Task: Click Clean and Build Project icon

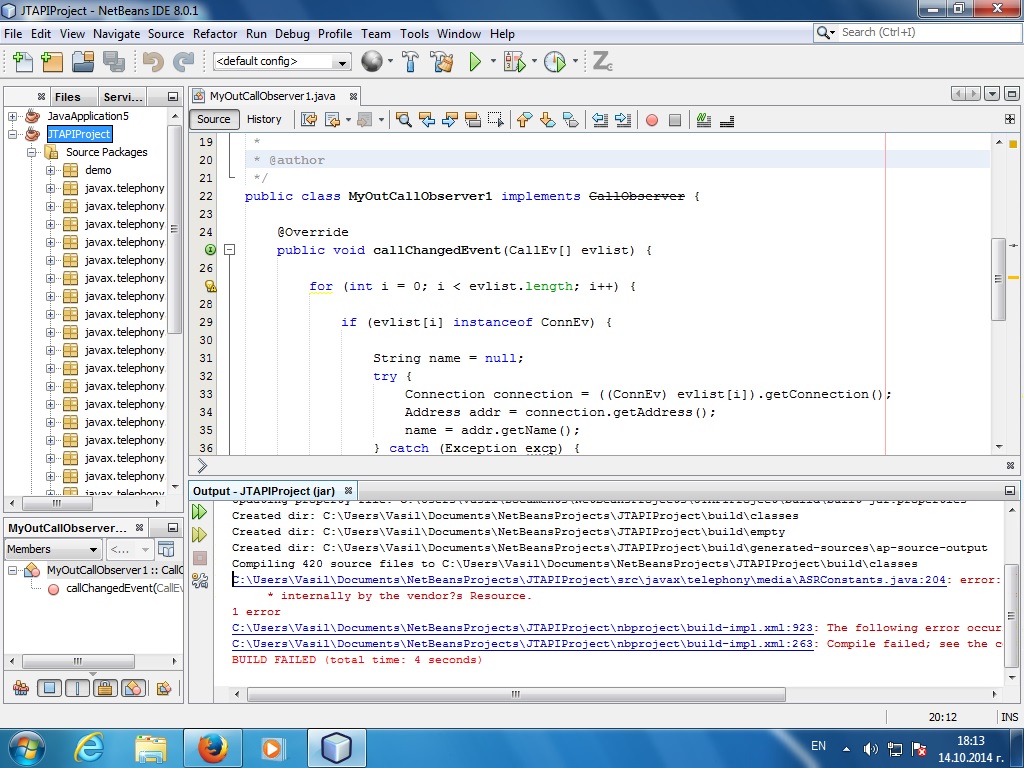Action: pos(441,62)
